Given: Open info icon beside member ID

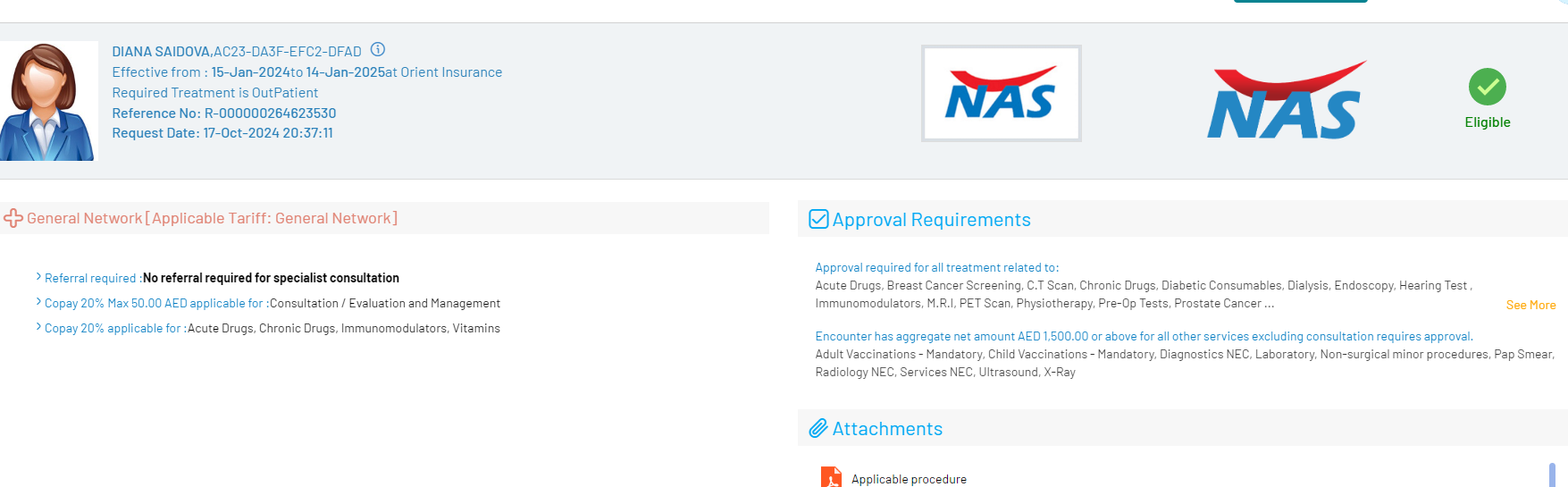Looking at the screenshot, I should 378,50.
